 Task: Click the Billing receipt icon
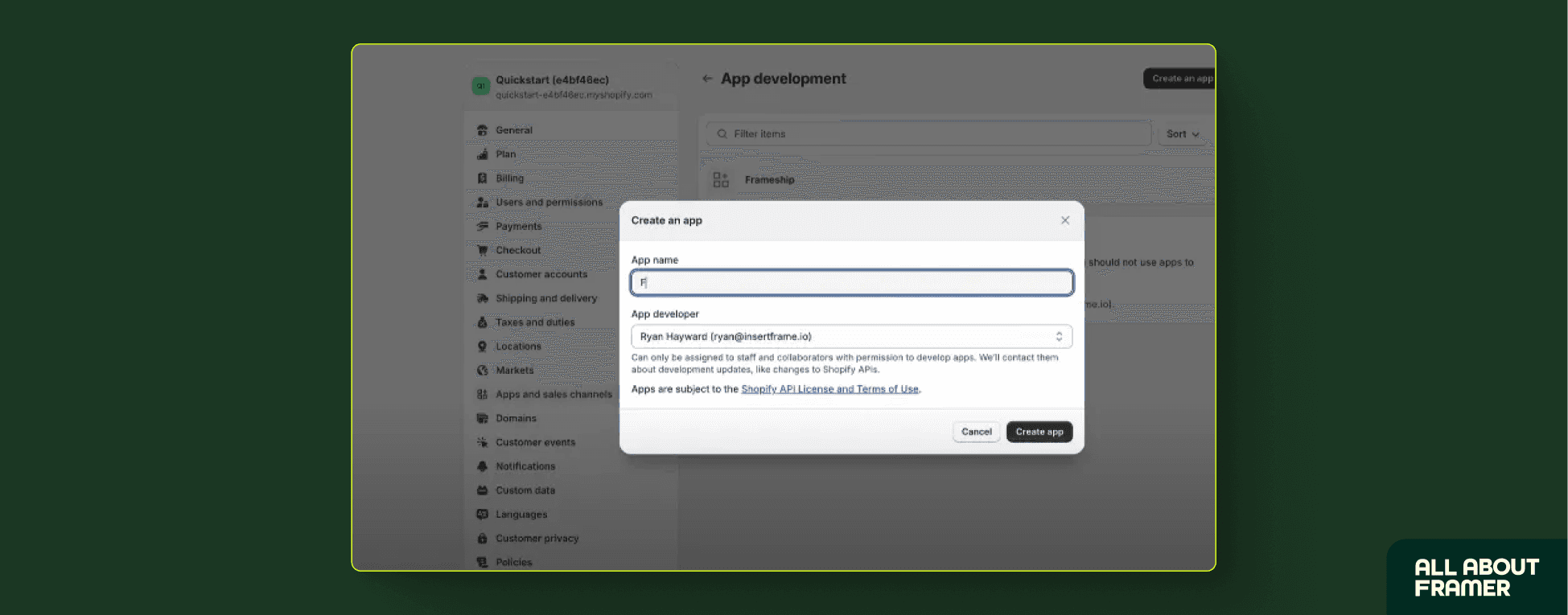click(x=483, y=178)
